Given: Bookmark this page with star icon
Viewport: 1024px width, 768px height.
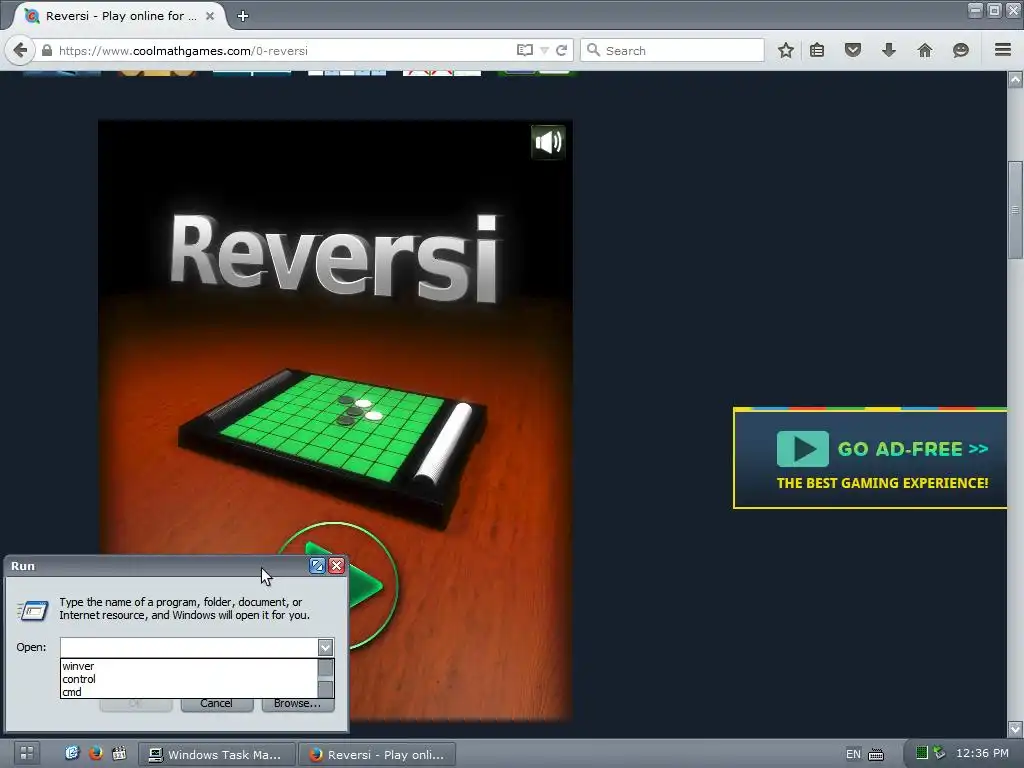Looking at the screenshot, I should pyautogui.click(x=786, y=50).
